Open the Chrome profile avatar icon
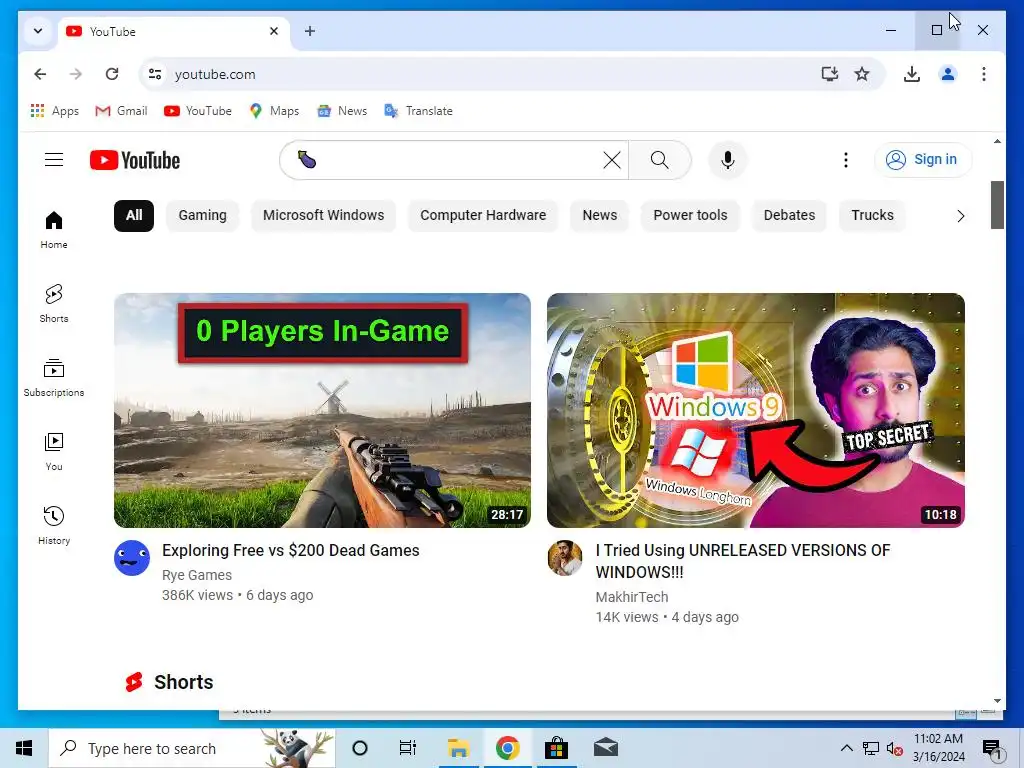This screenshot has width=1024, height=768. pos(948,74)
